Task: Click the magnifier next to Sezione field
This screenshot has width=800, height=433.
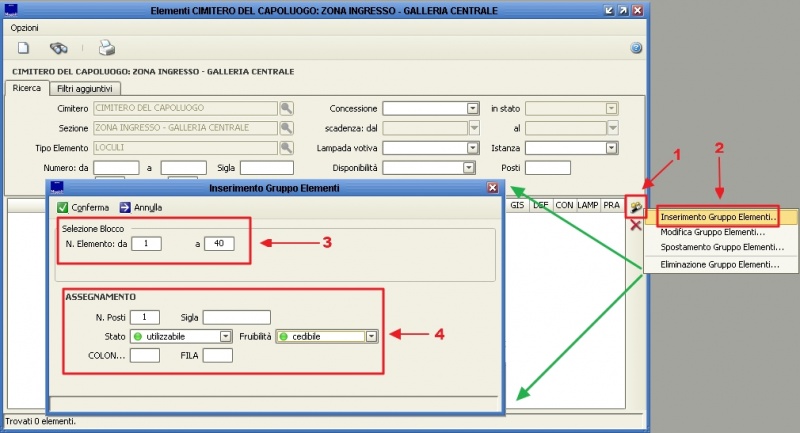Action: click(x=286, y=128)
